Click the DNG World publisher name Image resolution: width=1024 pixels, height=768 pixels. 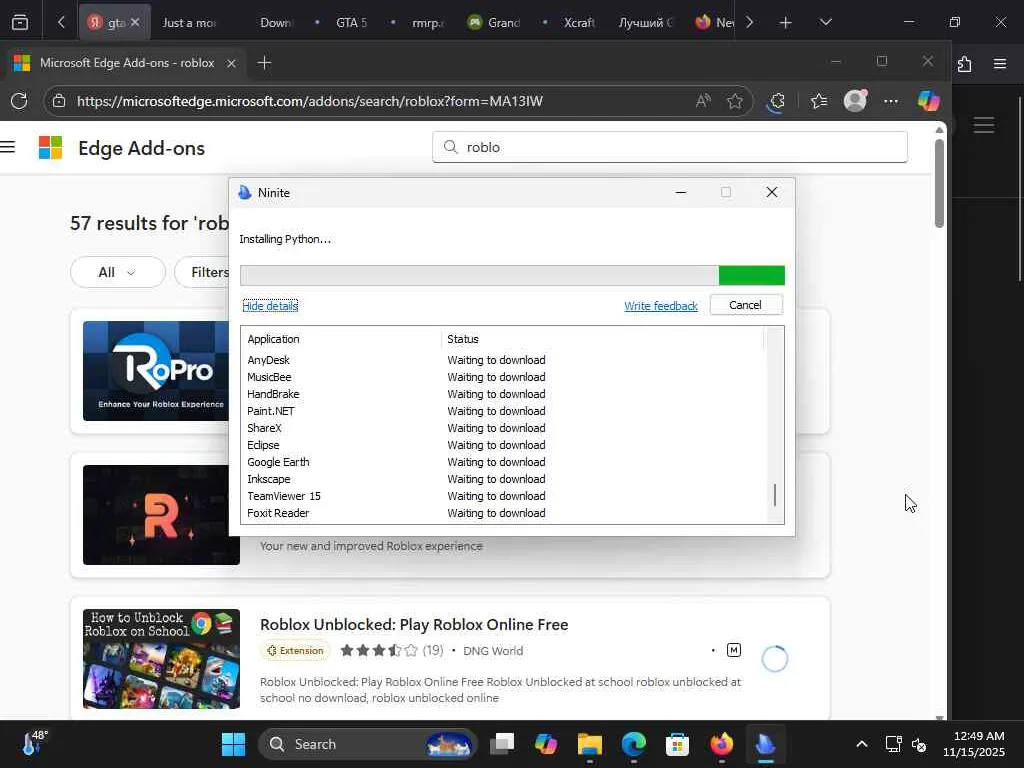493,650
